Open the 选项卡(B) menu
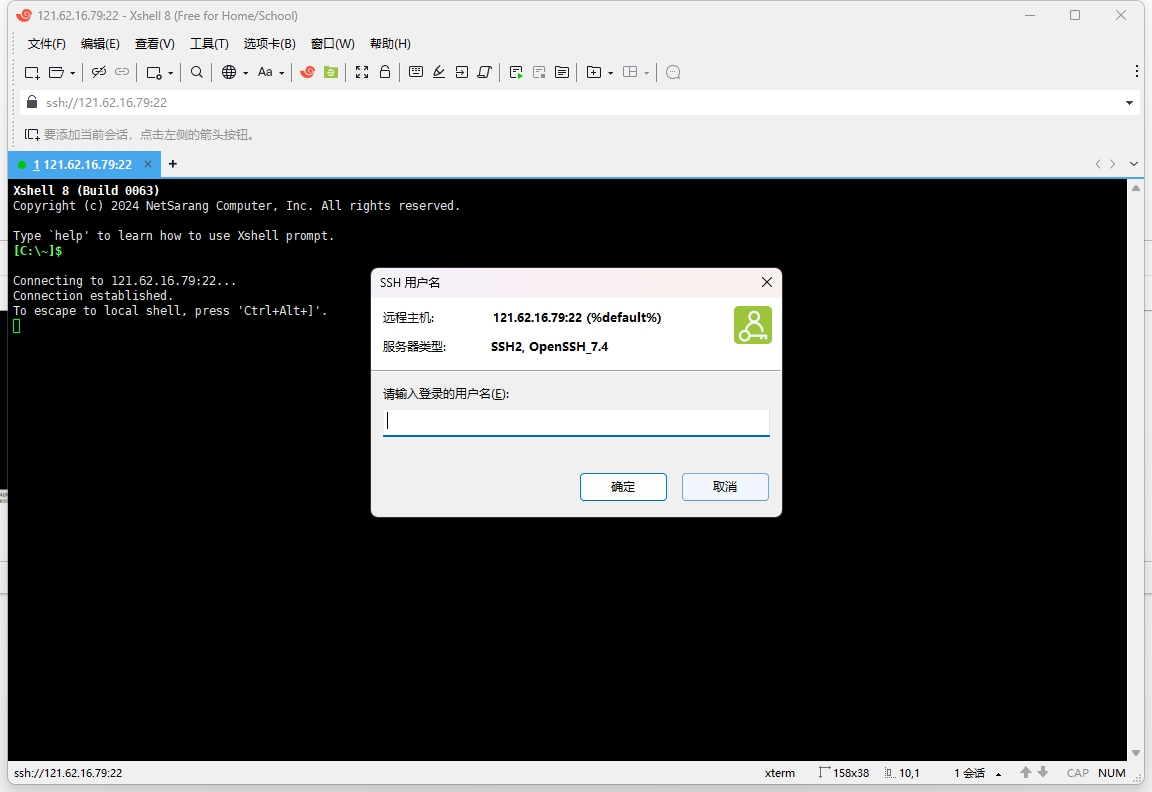This screenshot has height=792, width=1152. [270, 43]
